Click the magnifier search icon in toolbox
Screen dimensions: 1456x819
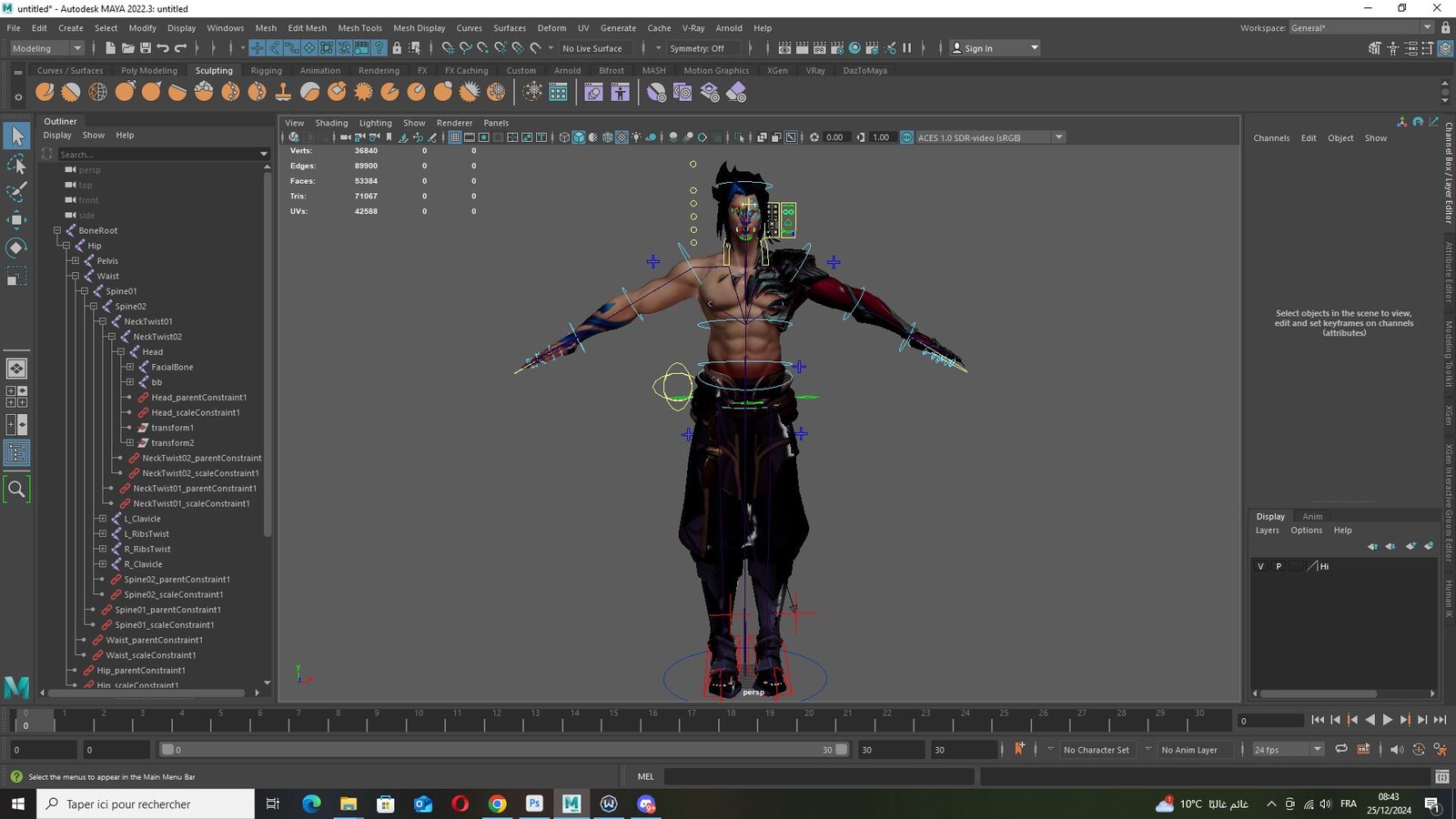pyautogui.click(x=16, y=490)
